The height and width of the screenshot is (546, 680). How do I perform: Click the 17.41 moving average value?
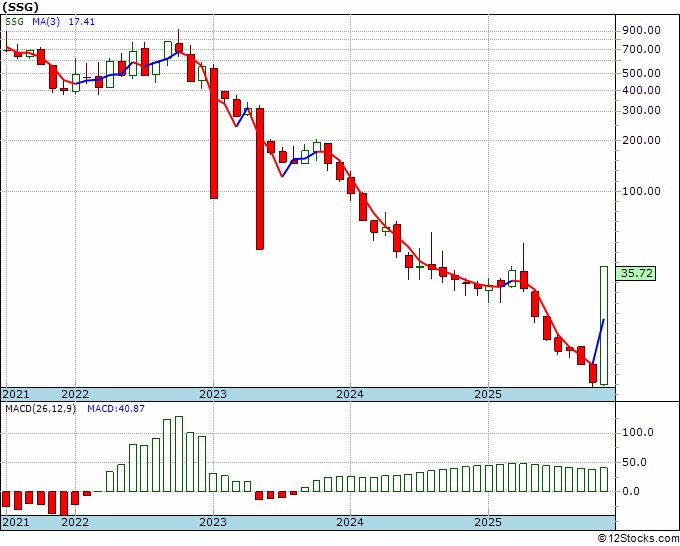[82, 22]
